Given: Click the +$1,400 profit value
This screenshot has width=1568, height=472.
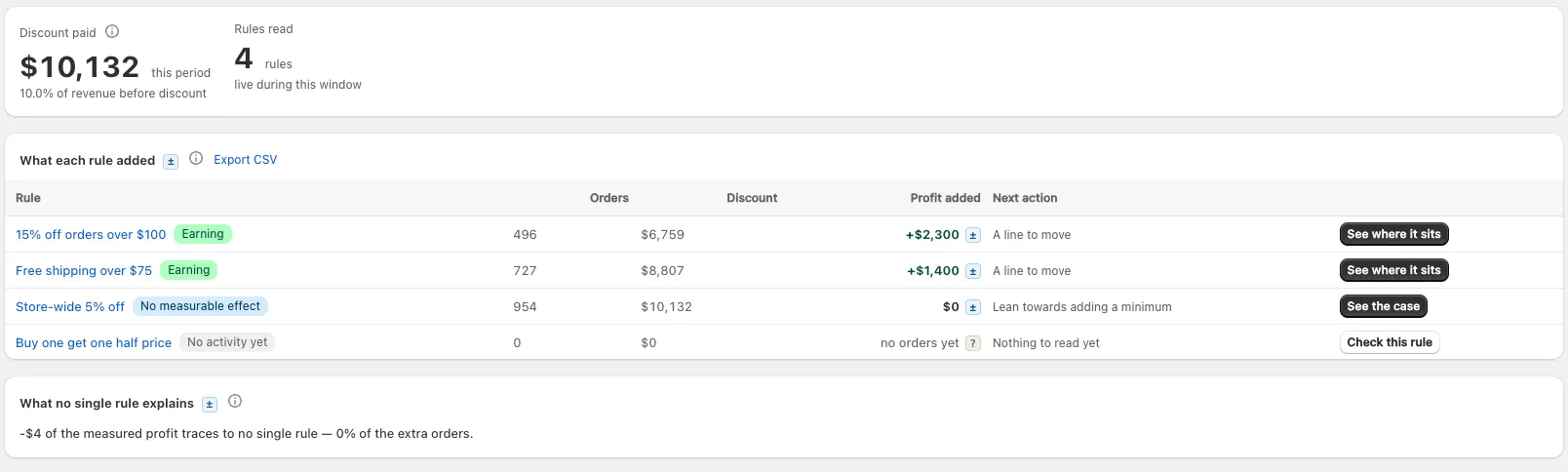Looking at the screenshot, I should coord(933,271).
